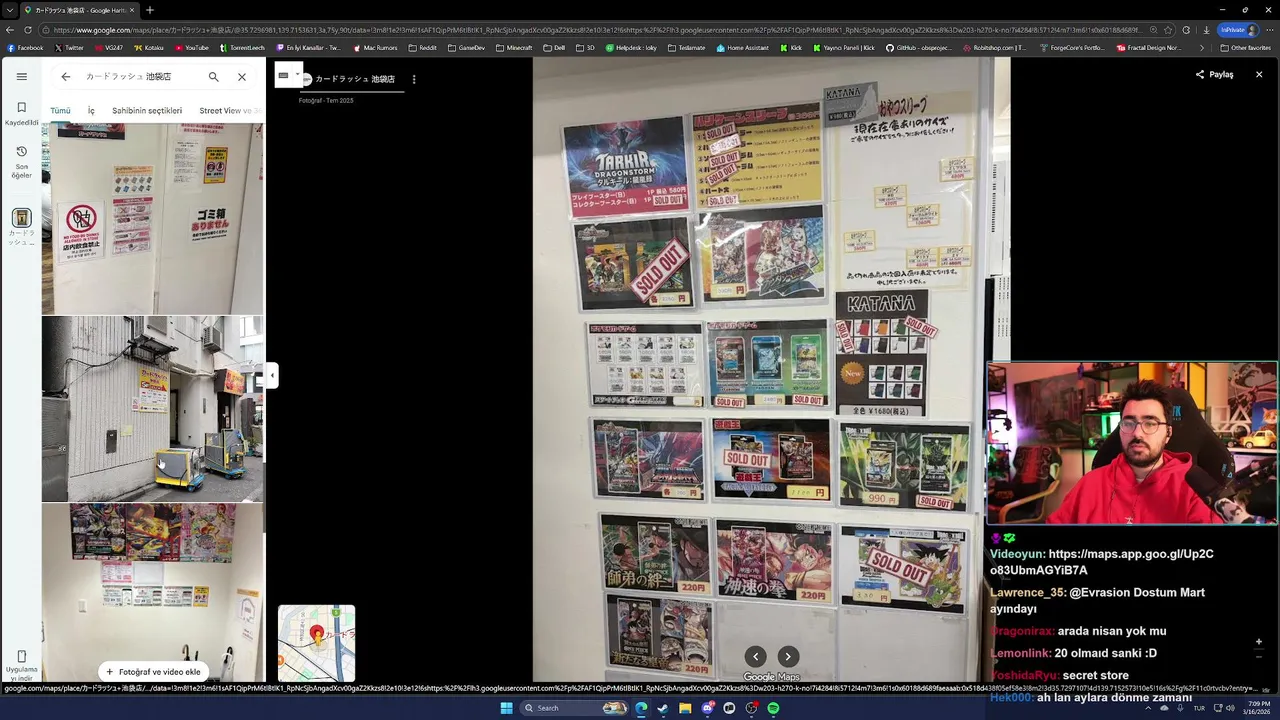Expand Other favorites folder
This screenshot has height=720, width=1280.
(x=1244, y=47)
